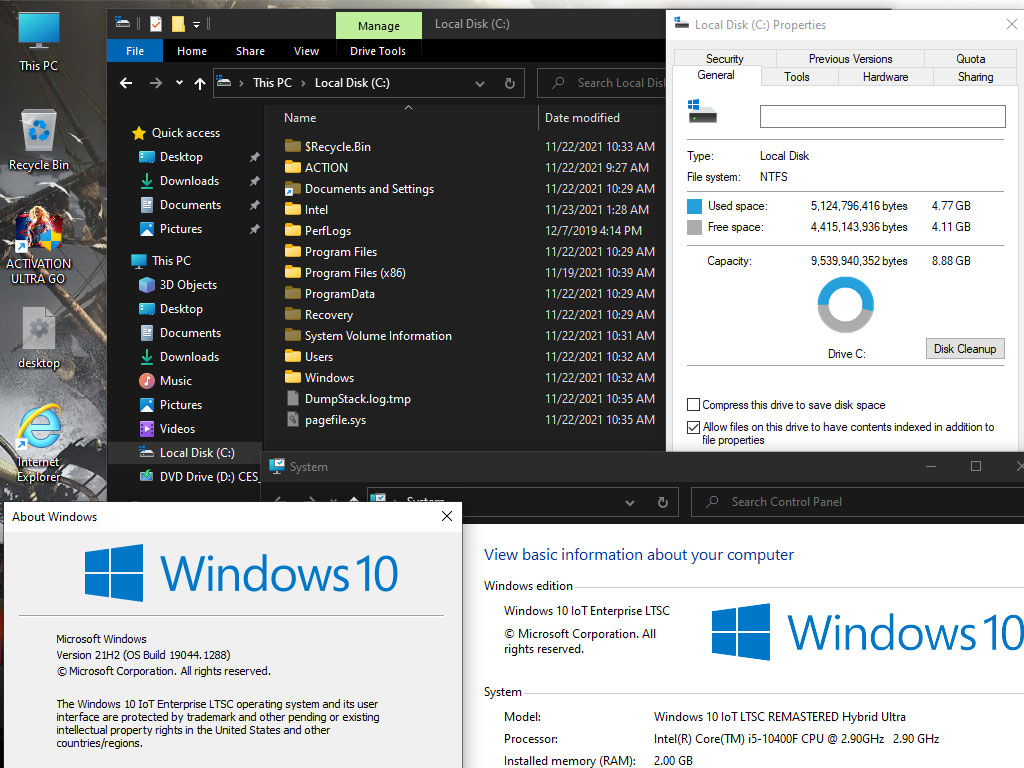Screen dimensions: 1024x768
Task: Open the customize quick access toolbar dropdown
Action: 197,25
